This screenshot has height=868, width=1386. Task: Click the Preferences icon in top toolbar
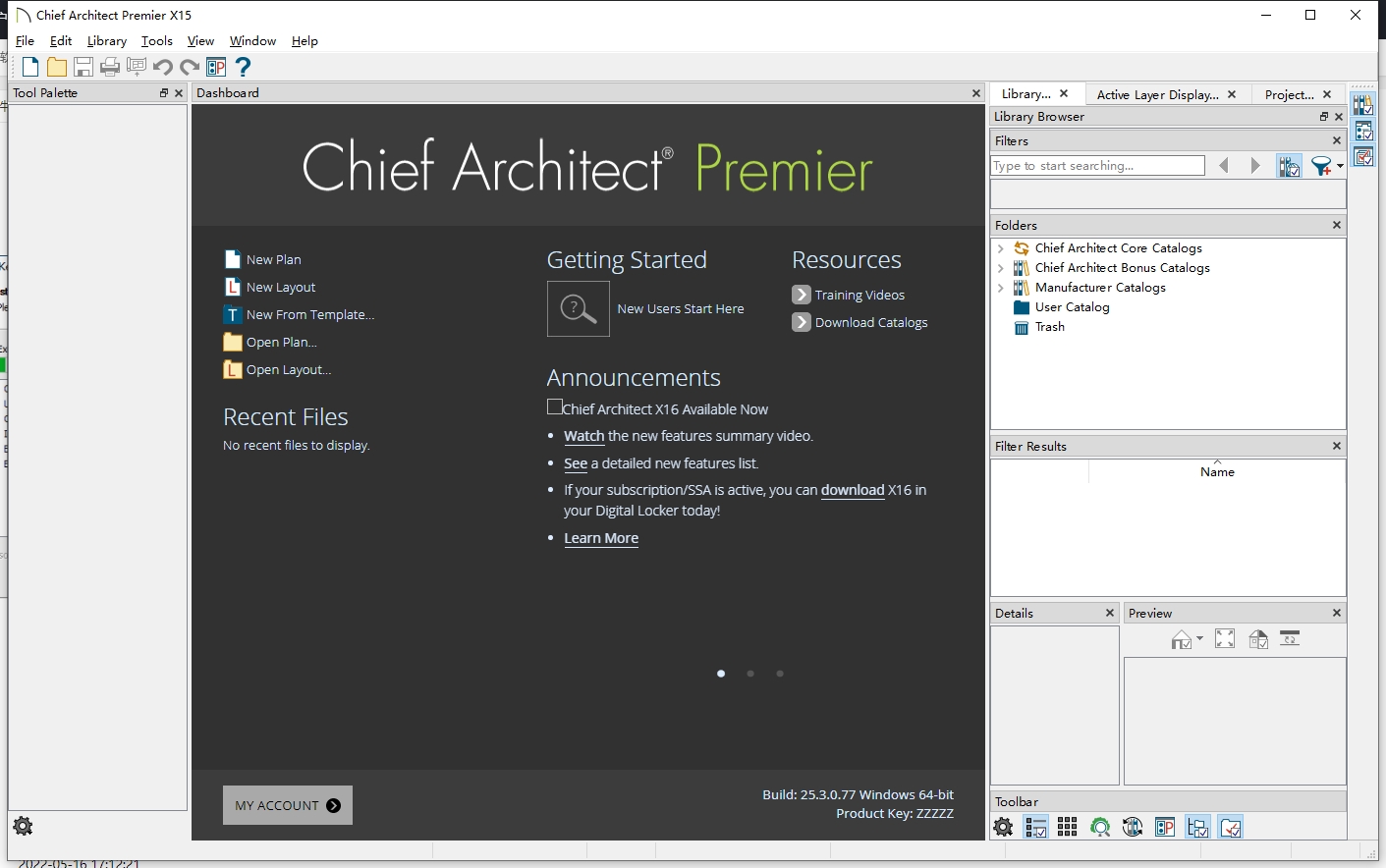pyautogui.click(x=216, y=67)
